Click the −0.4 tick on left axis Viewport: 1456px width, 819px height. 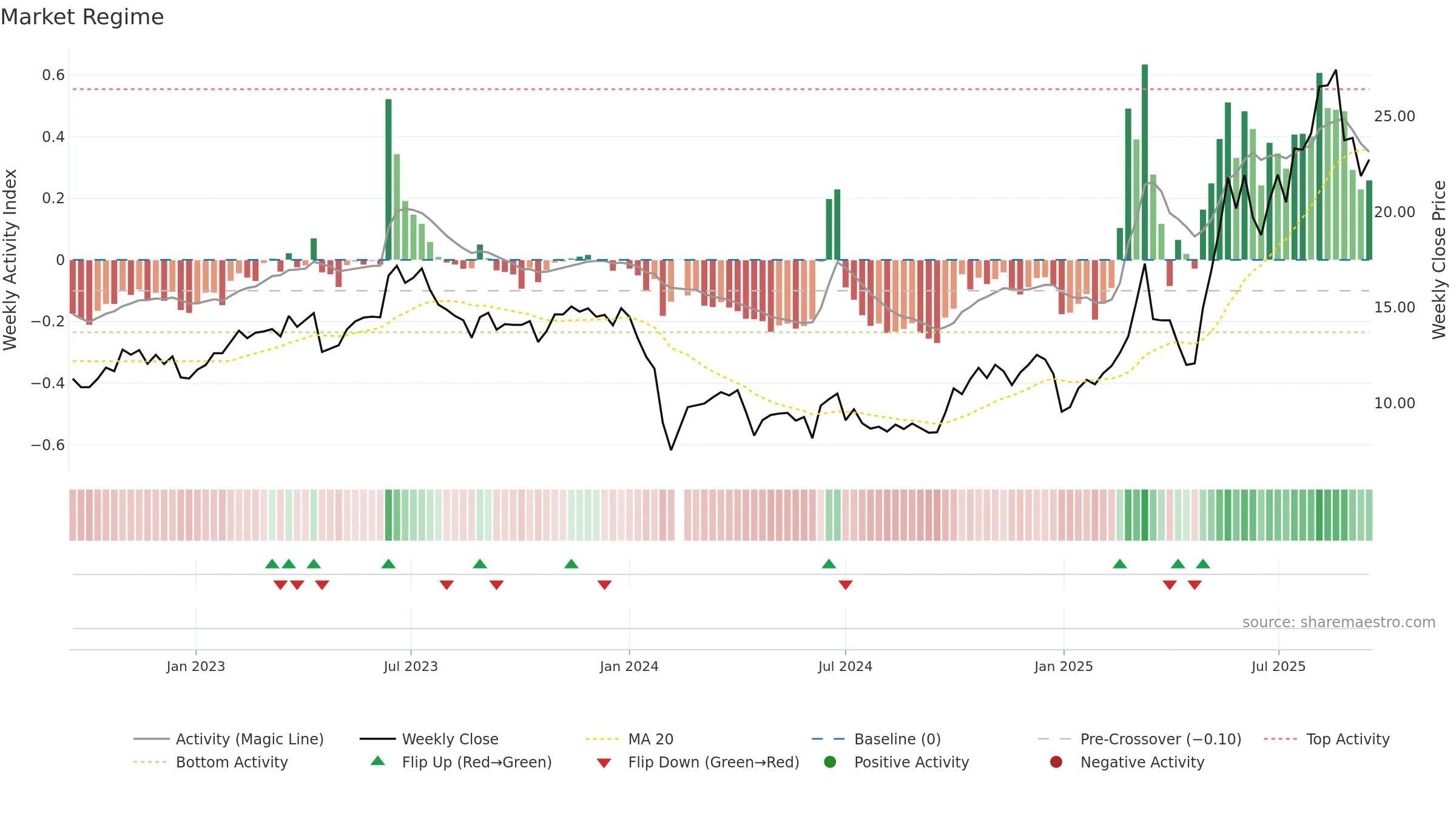coord(48,383)
